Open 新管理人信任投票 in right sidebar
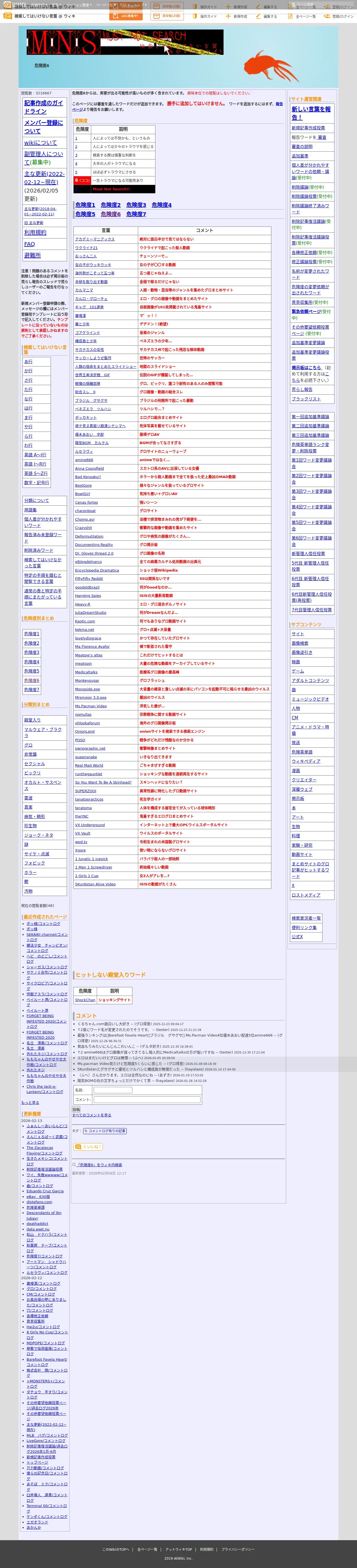Image resolution: width=357 pixels, height=1568 pixels. point(308,554)
